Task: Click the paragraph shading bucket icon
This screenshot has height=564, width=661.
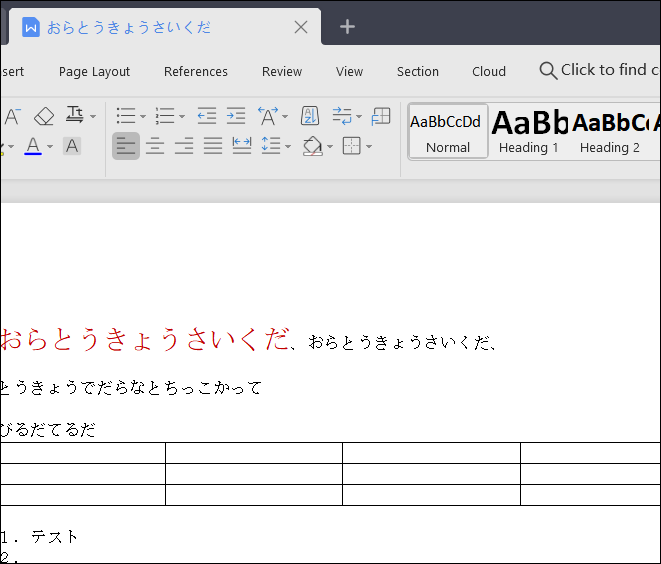Action: [x=313, y=146]
